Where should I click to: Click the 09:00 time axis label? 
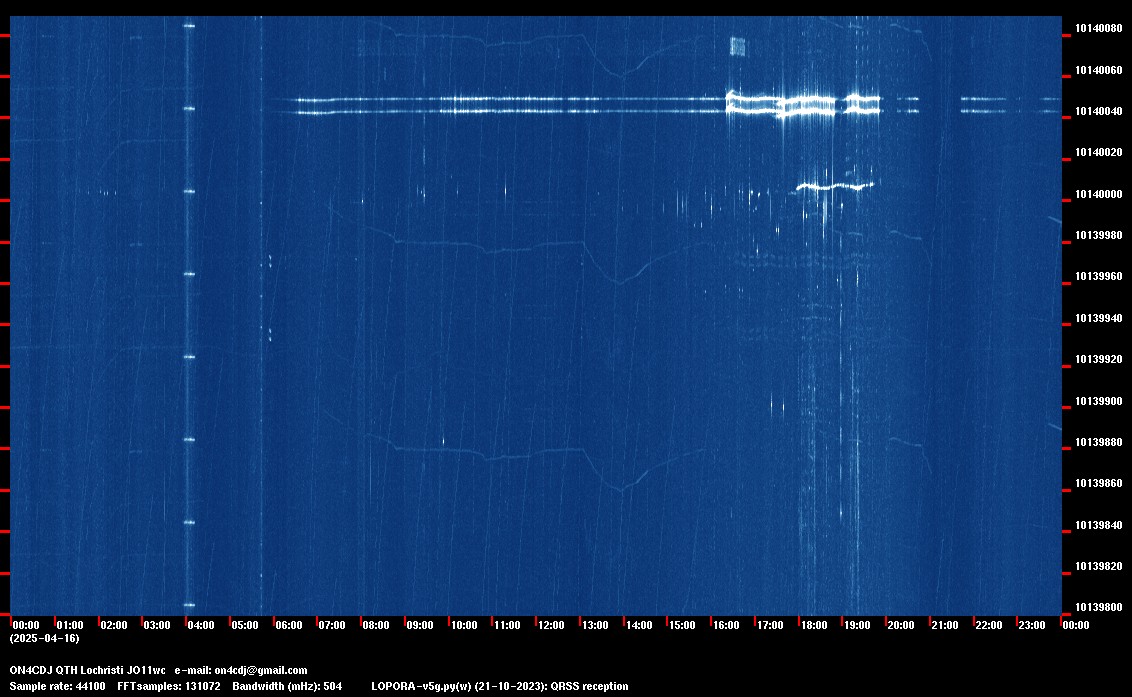pyautogui.click(x=420, y=625)
